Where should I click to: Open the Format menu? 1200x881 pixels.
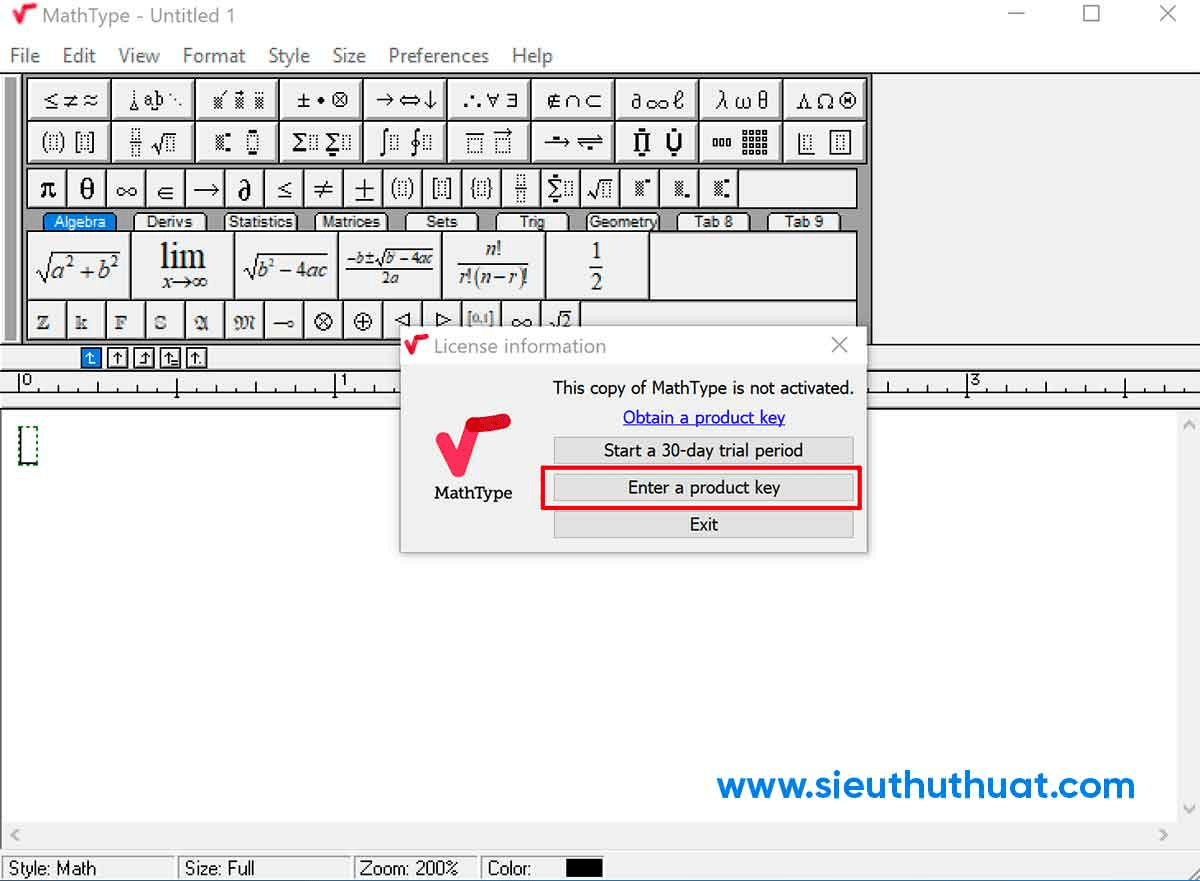pyautogui.click(x=214, y=56)
